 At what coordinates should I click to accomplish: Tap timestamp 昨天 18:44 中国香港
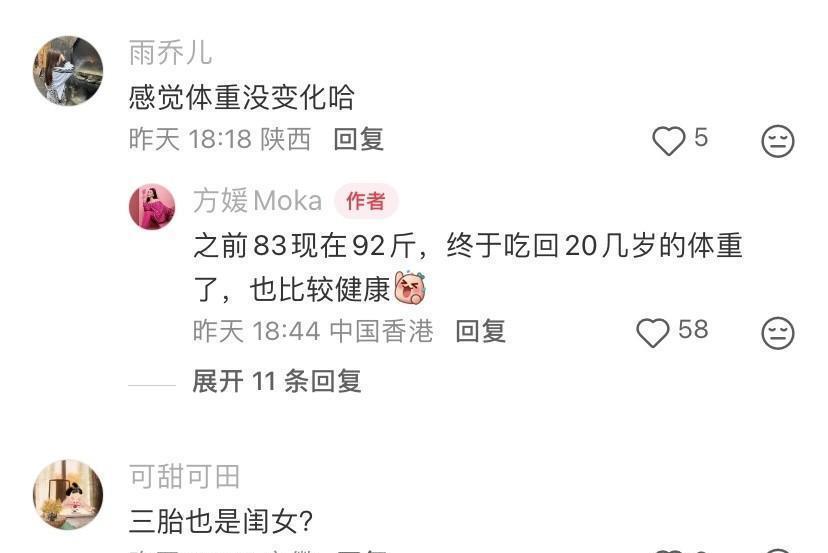coord(313,331)
